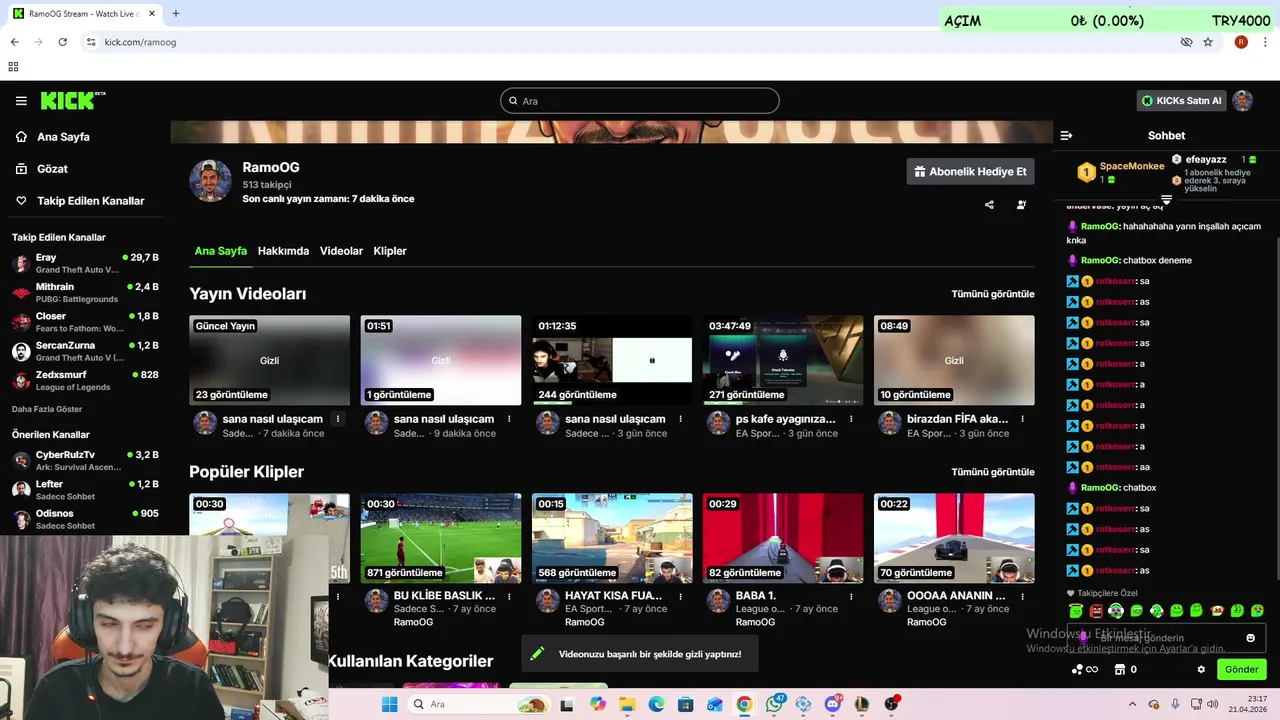Collapse the Sohbet chat panel
The image size is (1280, 720).
coord(1066,135)
